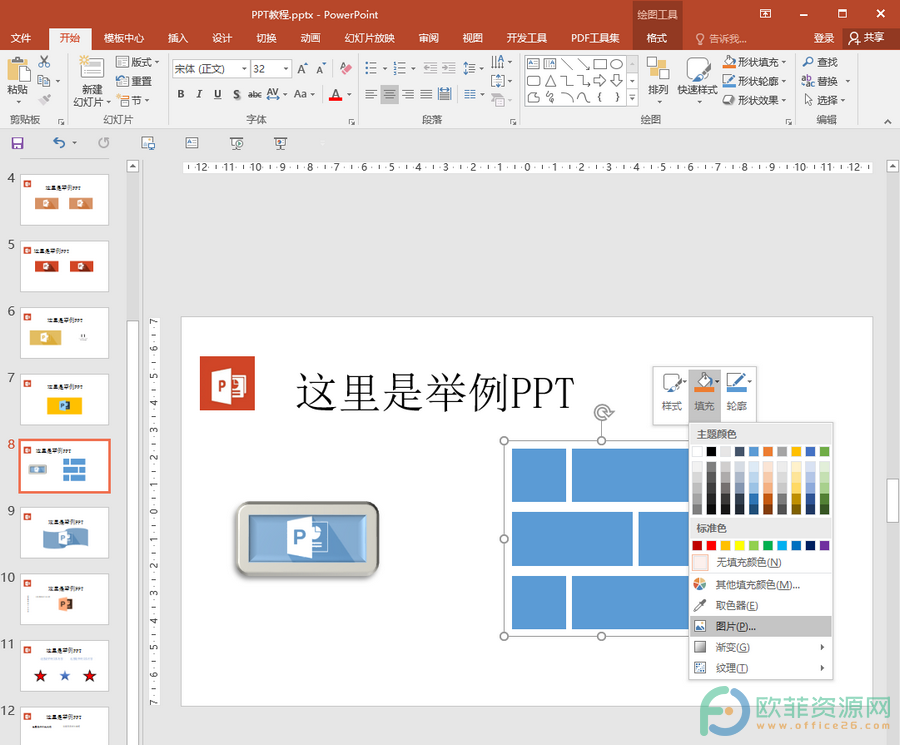The height and width of the screenshot is (745, 900).
Task: Click the columns layout icon
Action: [x=470, y=94]
